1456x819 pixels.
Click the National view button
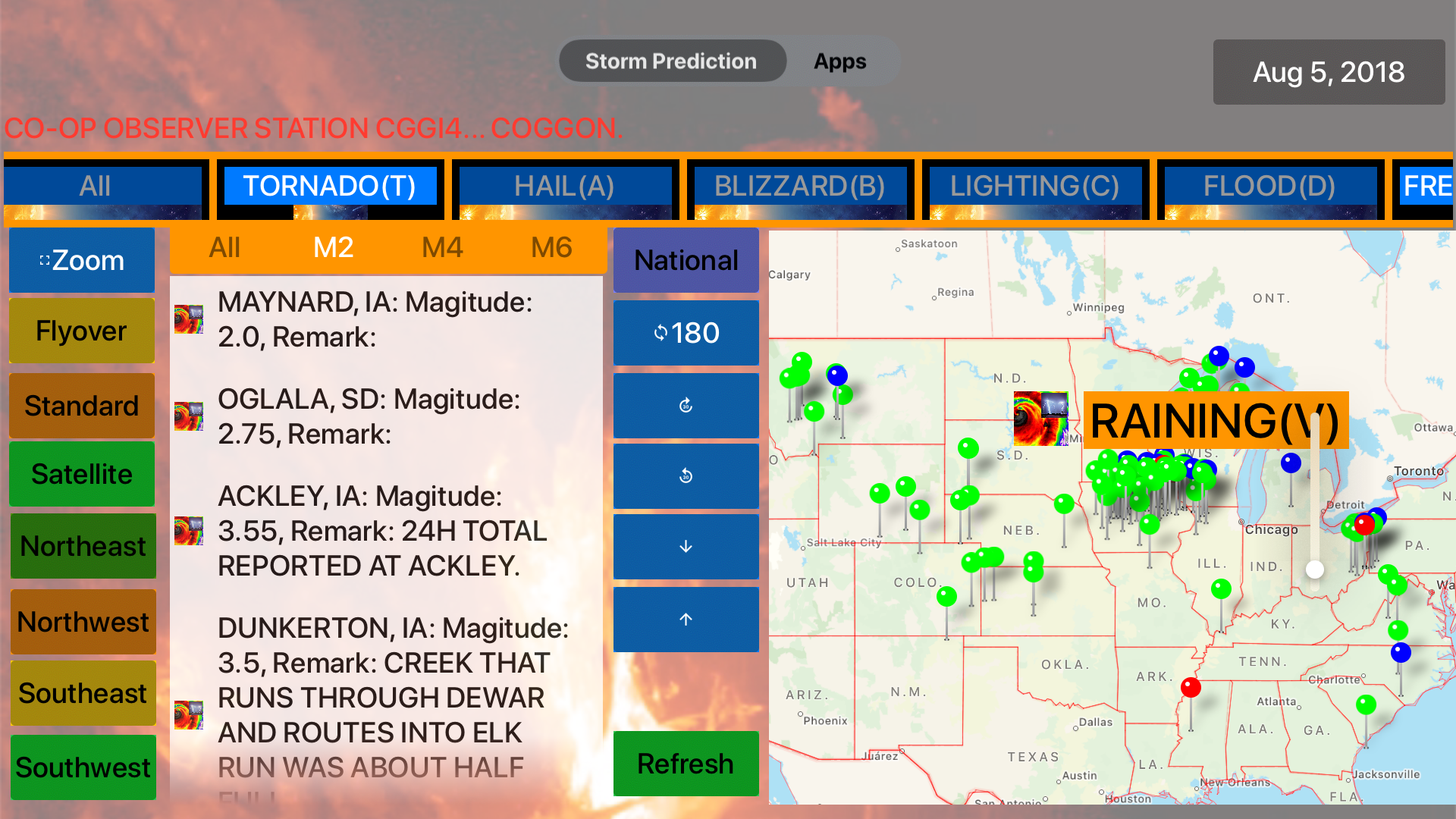pyautogui.click(x=686, y=260)
